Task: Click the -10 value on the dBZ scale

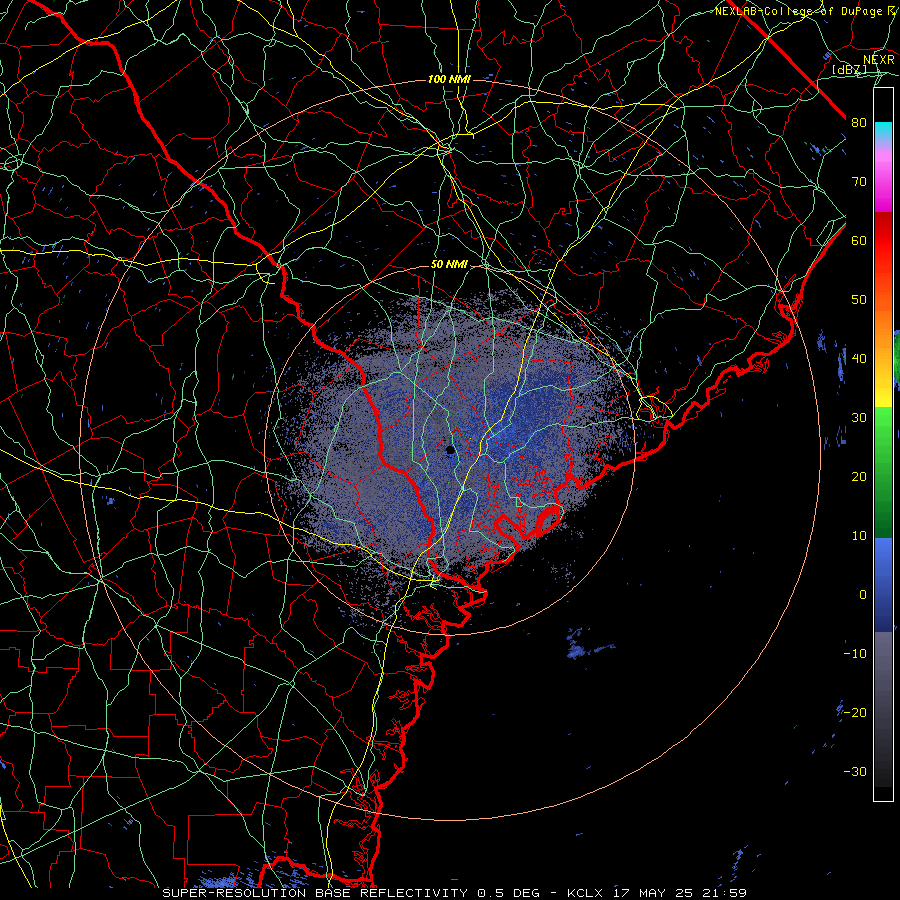Action: click(x=855, y=654)
